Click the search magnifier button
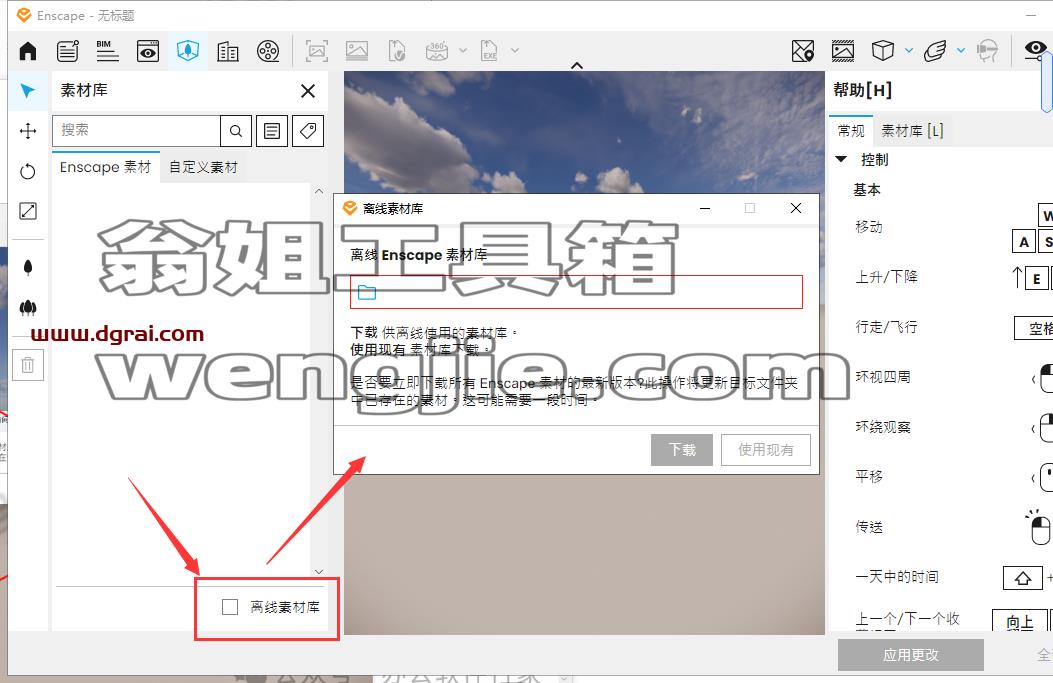The width and height of the screenshot is (1053, 683). pos(236,131)
